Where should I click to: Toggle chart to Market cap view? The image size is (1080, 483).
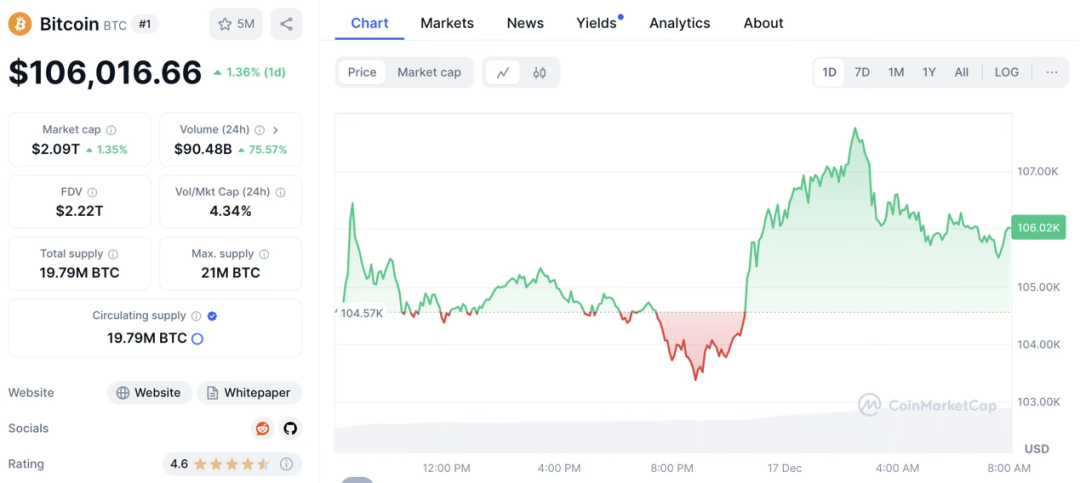(x=429, y=72)
